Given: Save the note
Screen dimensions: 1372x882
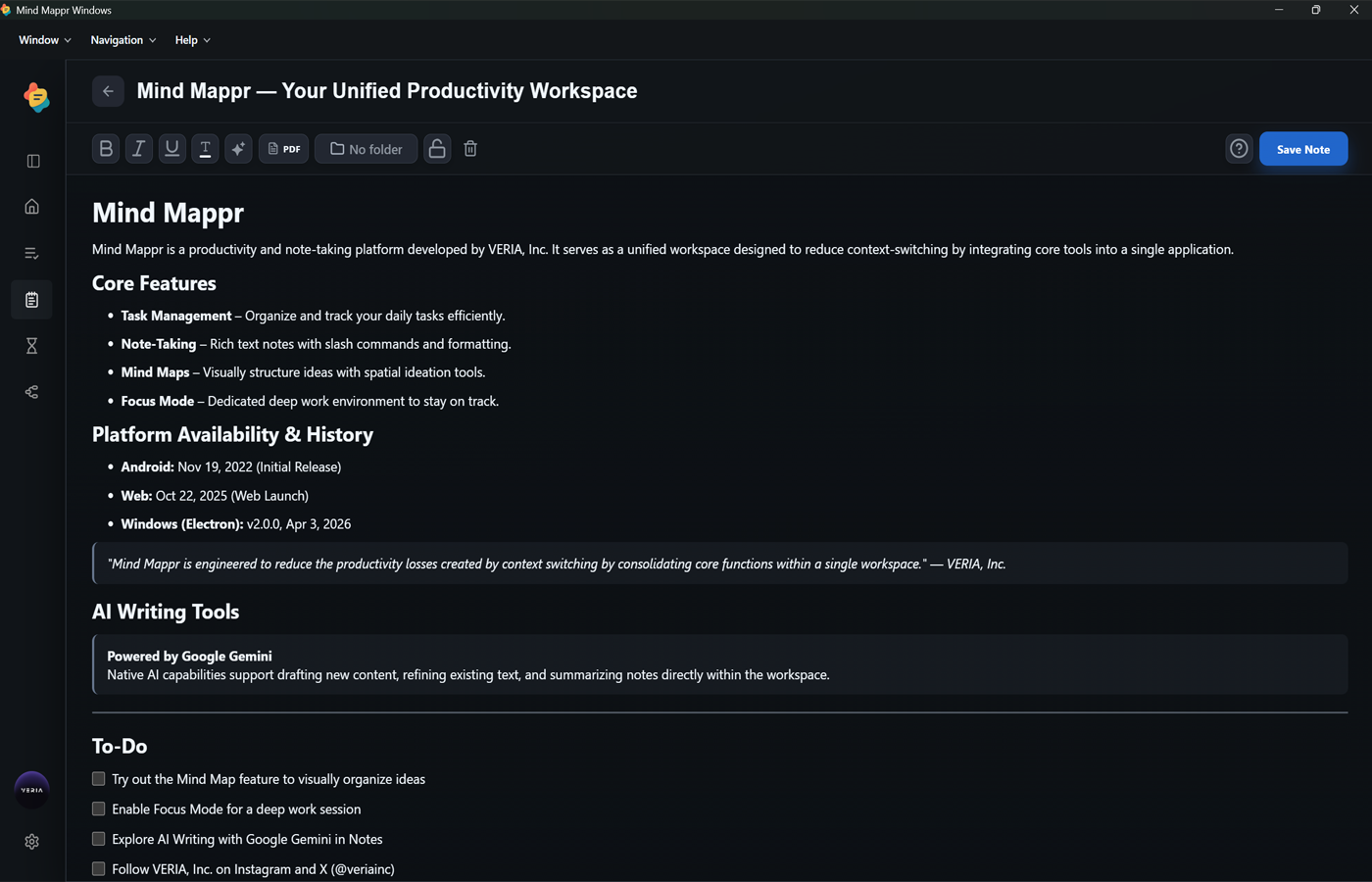Looking at the screenshot, I should click(1303, 149).
